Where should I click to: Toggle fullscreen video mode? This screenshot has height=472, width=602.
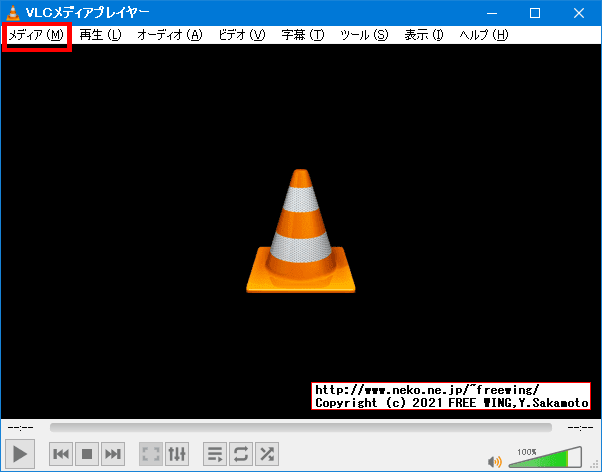coord(151,454)
